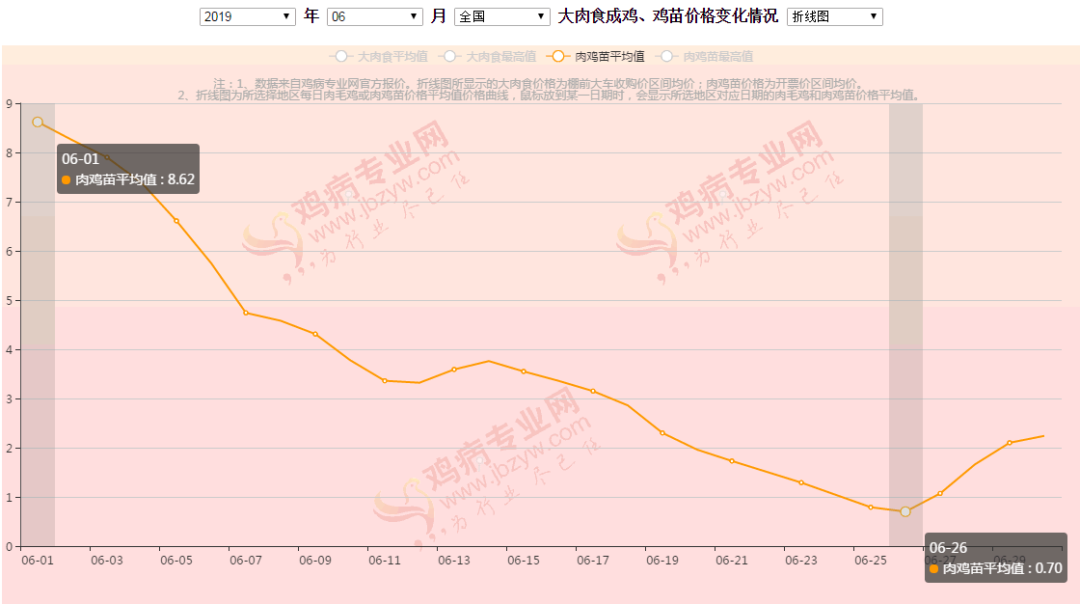Open the 06 month dropdown

tap(375, 17)
